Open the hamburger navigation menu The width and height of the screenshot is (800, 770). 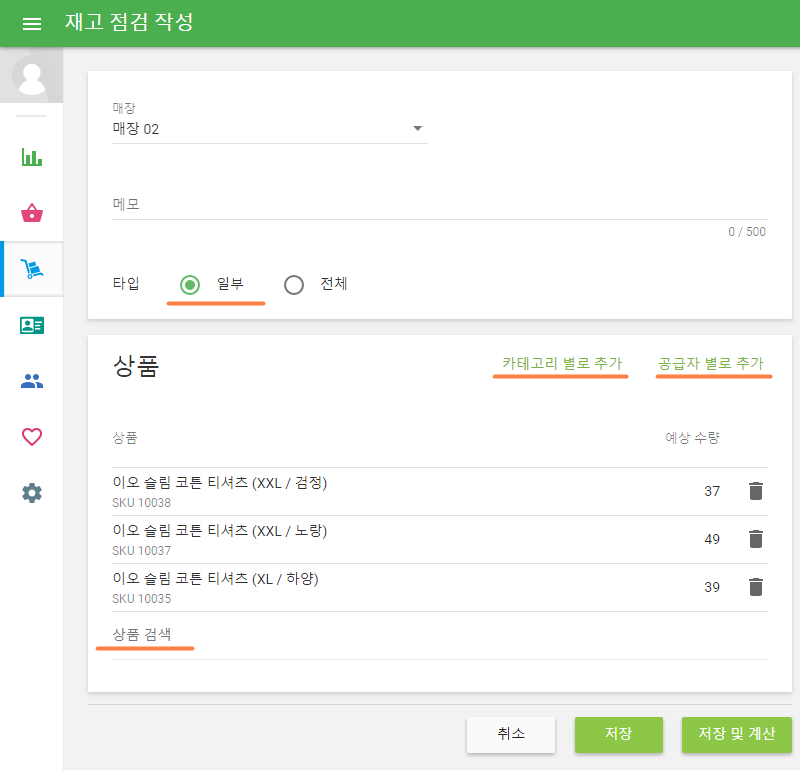[32, 23]
